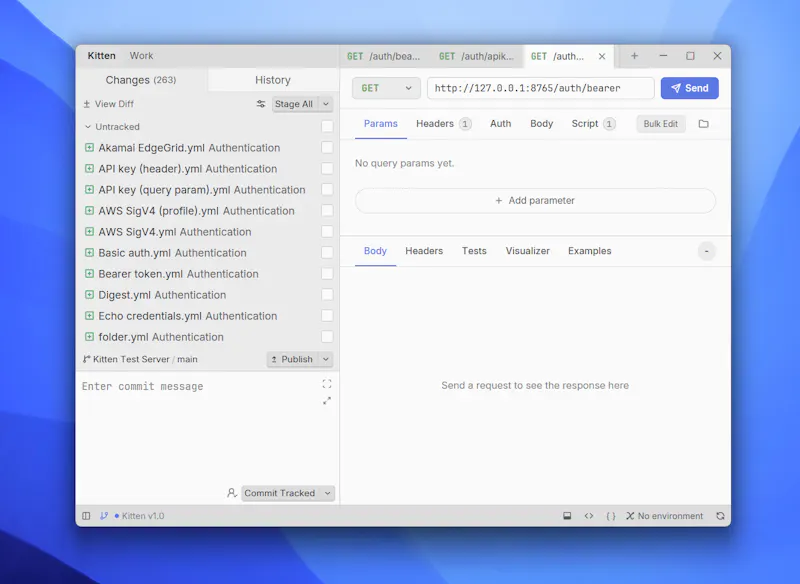The image size is (800, 584).
Task: Open a new request tab with the plus icon
Action: (x=634, y=56)
